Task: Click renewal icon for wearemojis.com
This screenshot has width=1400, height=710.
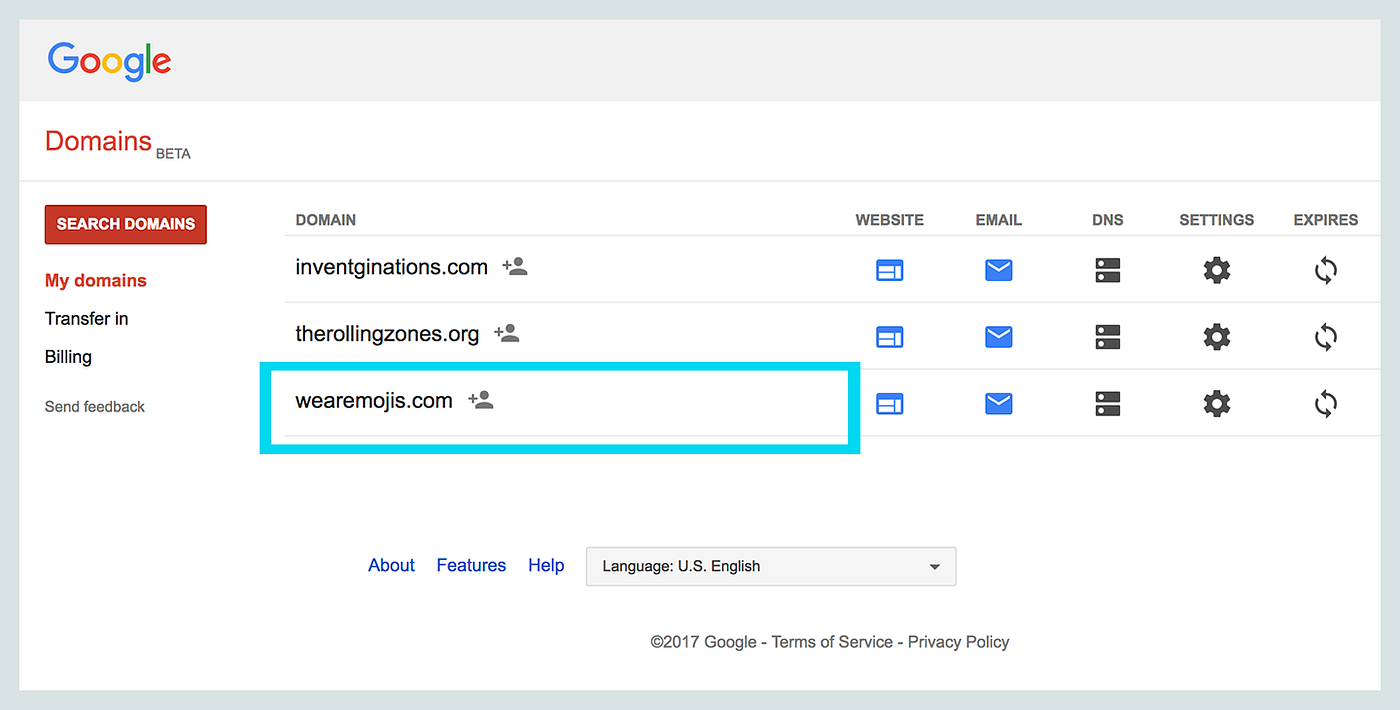Action: [x=1325, y=404]
